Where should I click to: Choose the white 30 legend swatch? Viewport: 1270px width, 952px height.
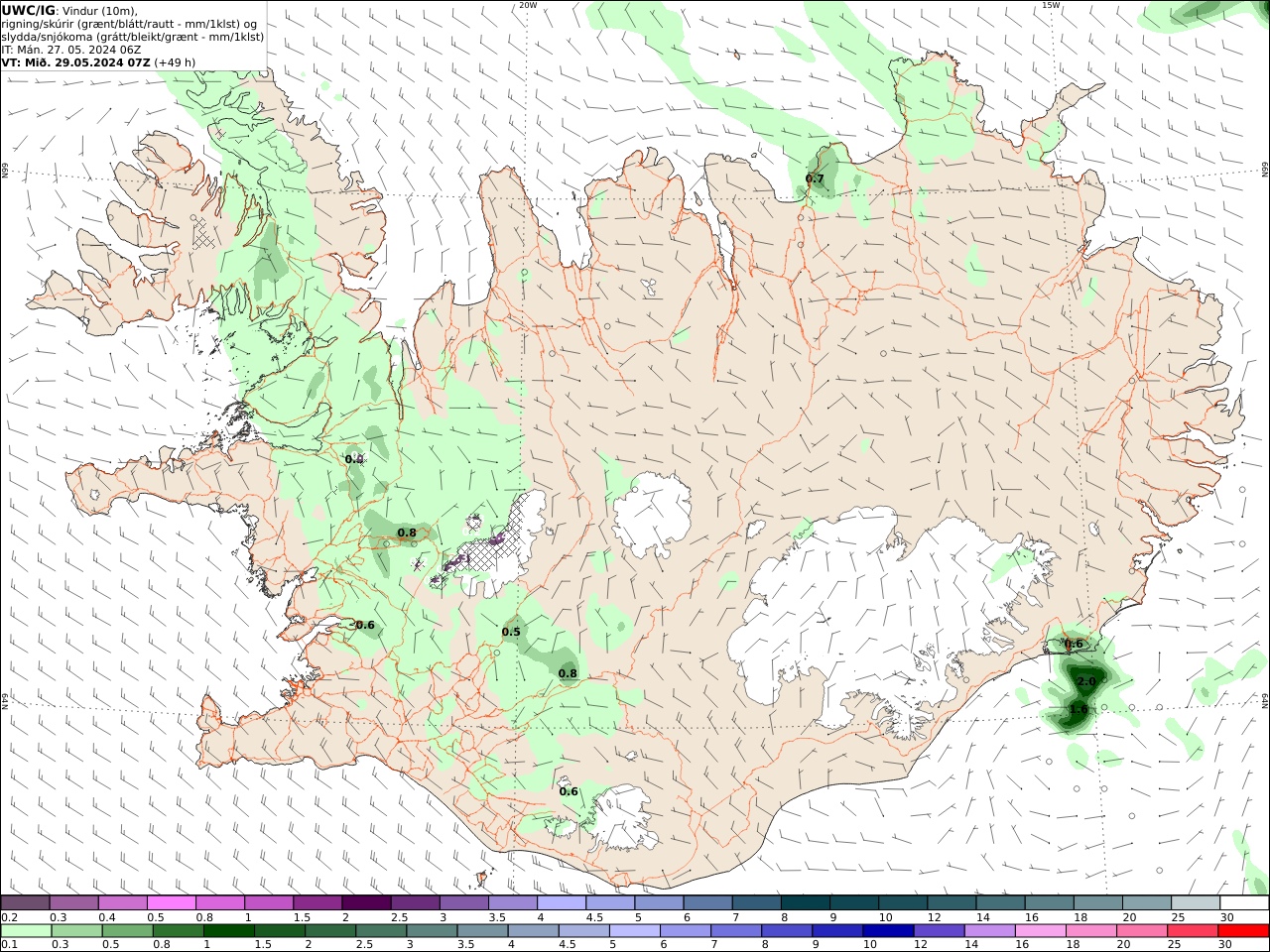click(x=1243, y=902)
